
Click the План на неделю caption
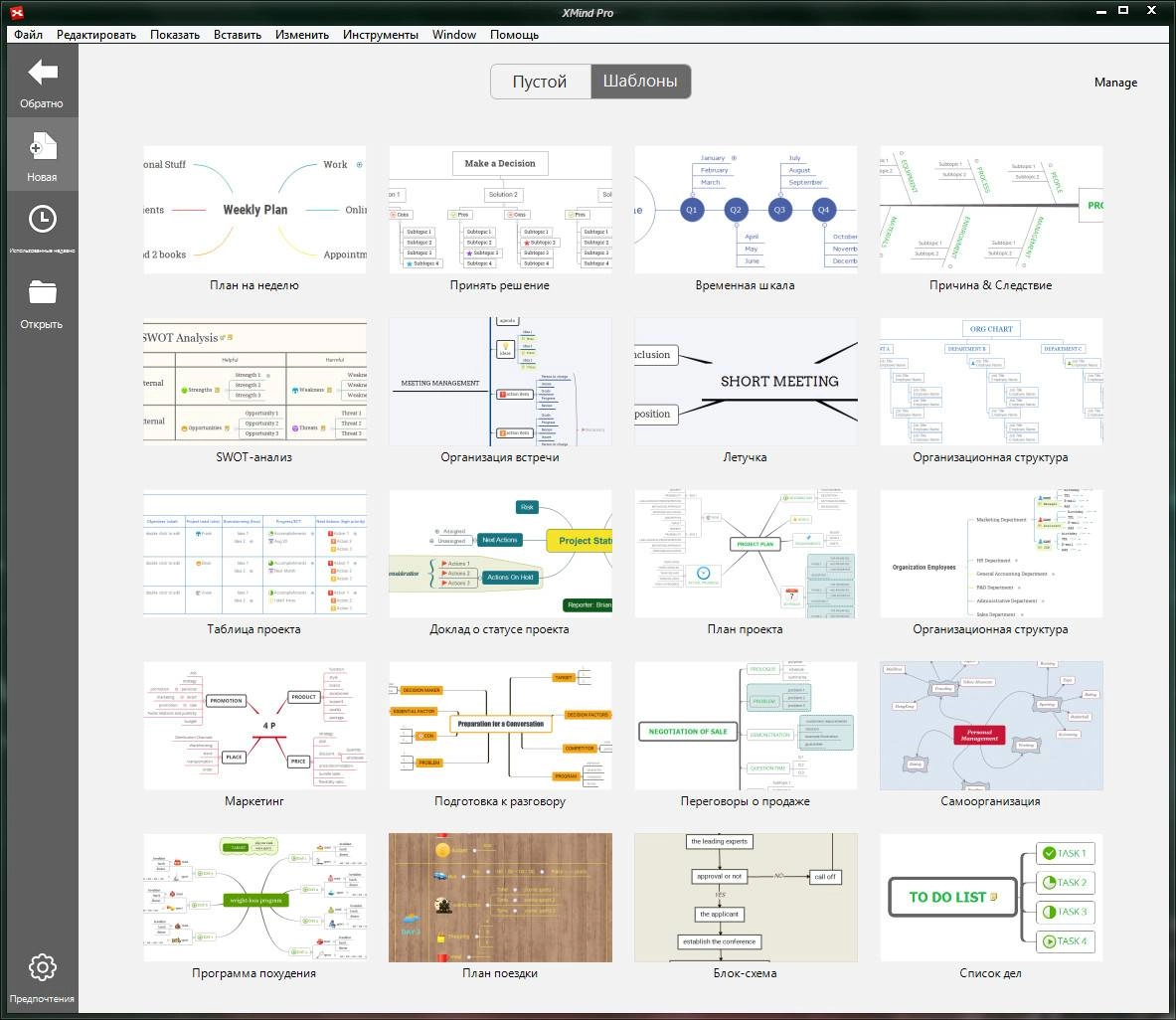(254, 285)
